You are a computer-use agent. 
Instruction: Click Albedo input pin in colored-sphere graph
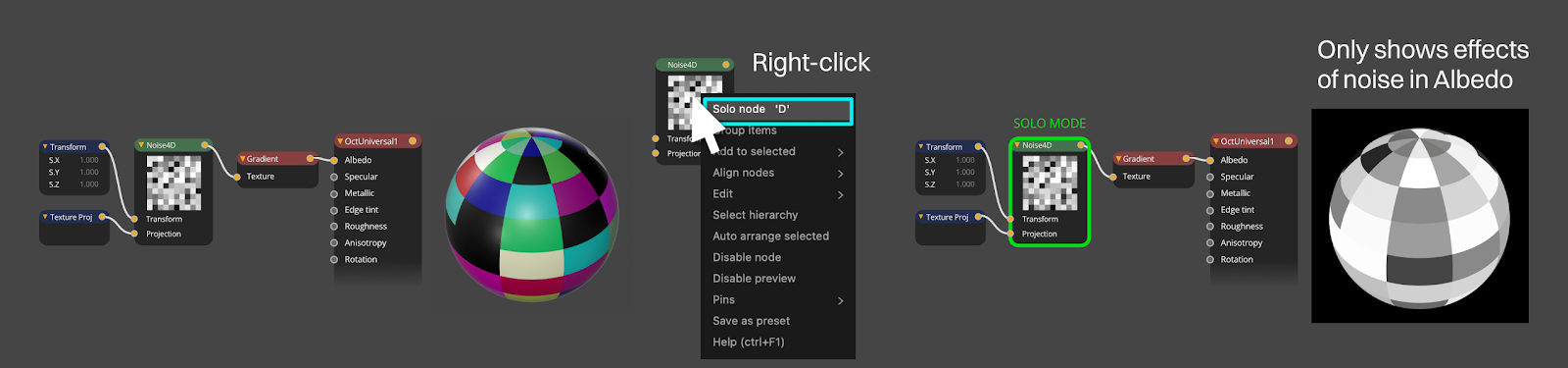[334, 160]
